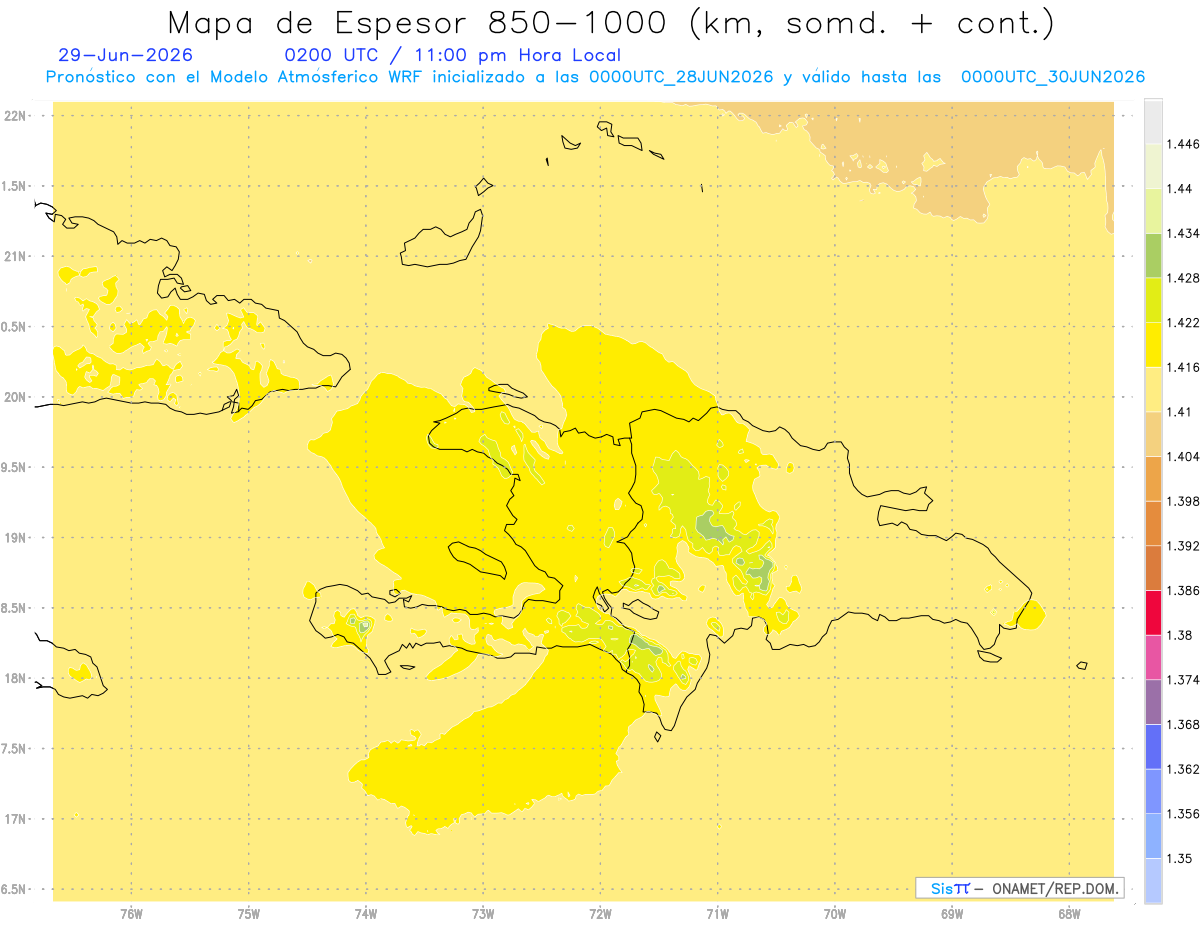Click the green swatch between 1.428 and 1.434
The width and height of the screenshot is (1200, 927).
1153,255
